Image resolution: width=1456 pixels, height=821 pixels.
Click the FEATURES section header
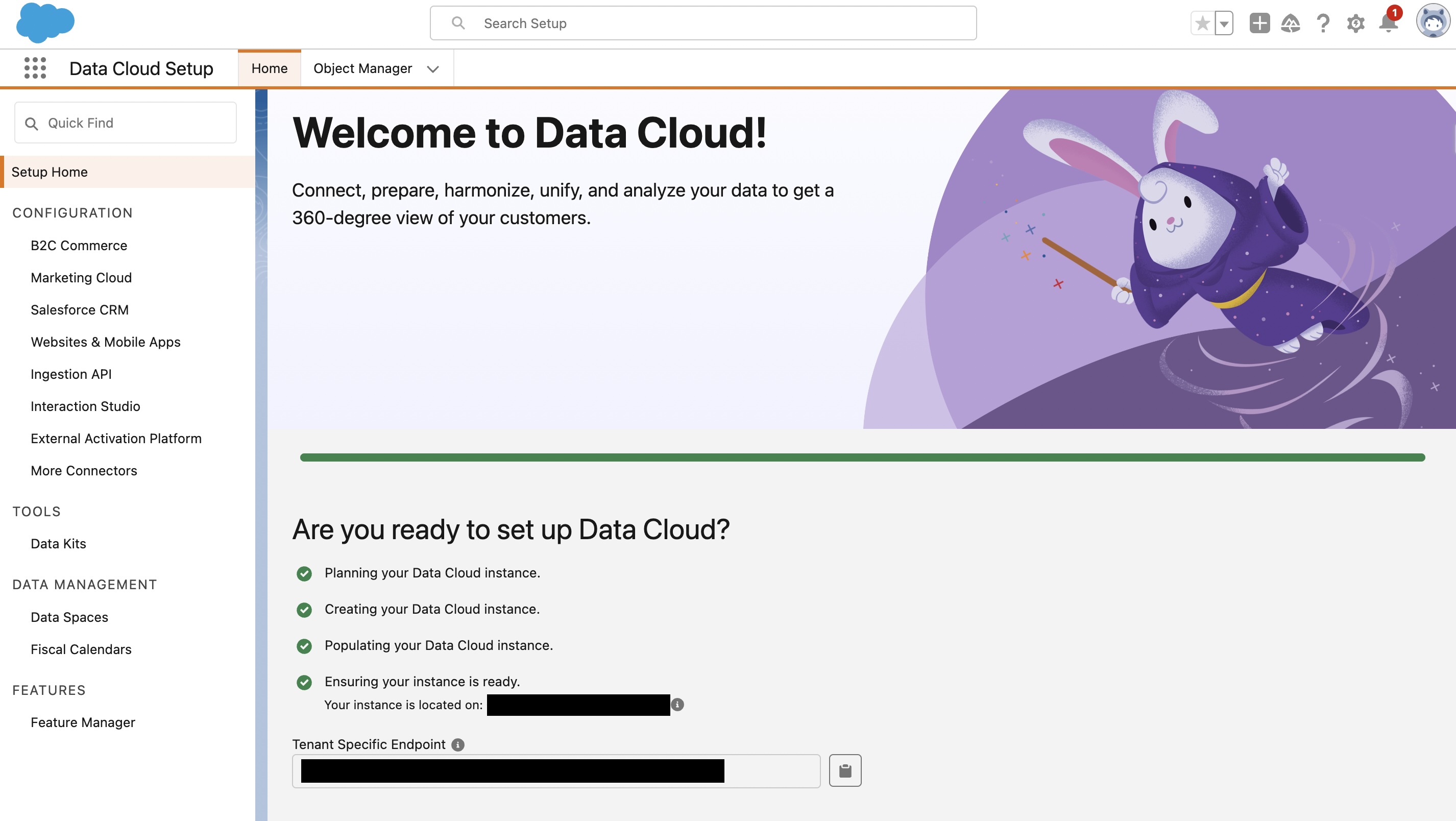(49, 690)
